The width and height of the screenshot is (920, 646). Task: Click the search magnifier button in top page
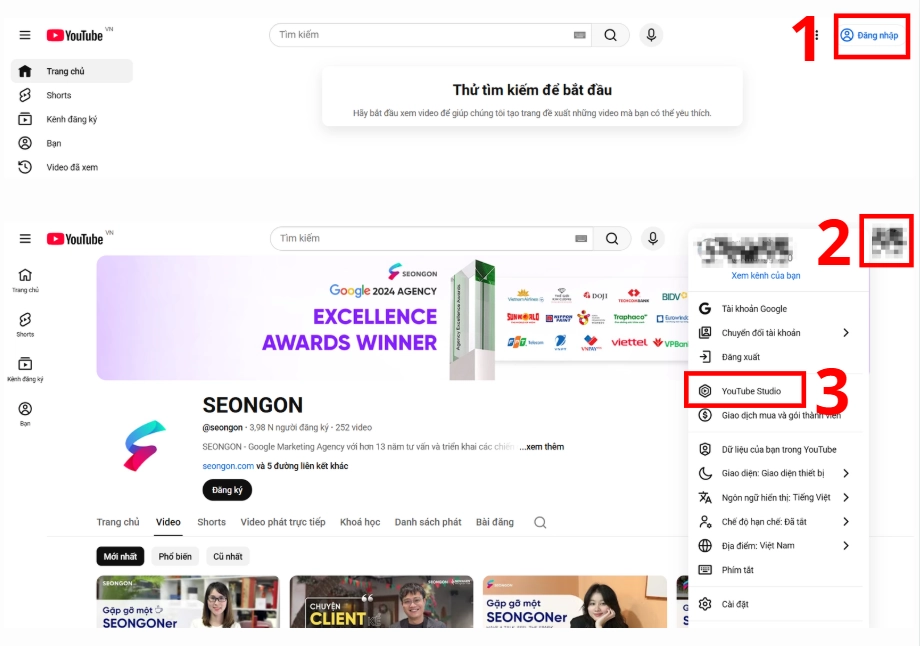pyautogui.click(x=610, y=35)
